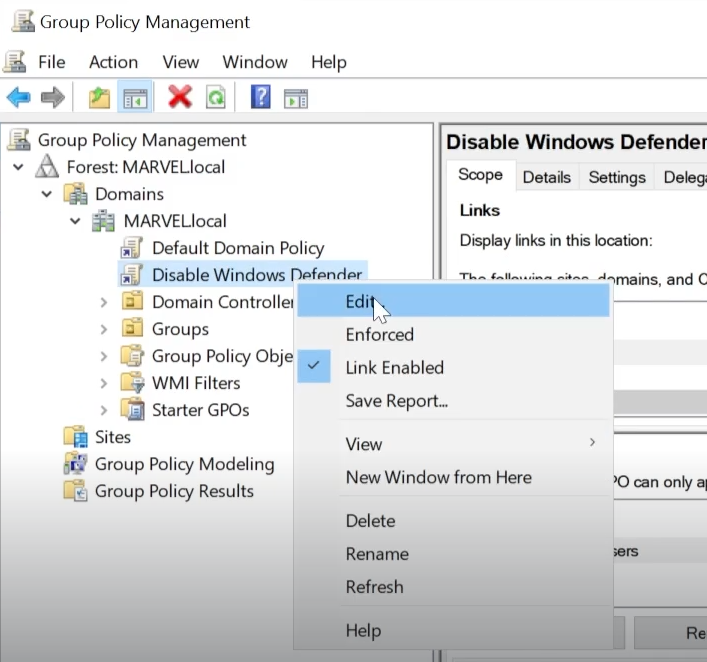
Task: Select the Group Policy Results label
Action: pos(174,491)
